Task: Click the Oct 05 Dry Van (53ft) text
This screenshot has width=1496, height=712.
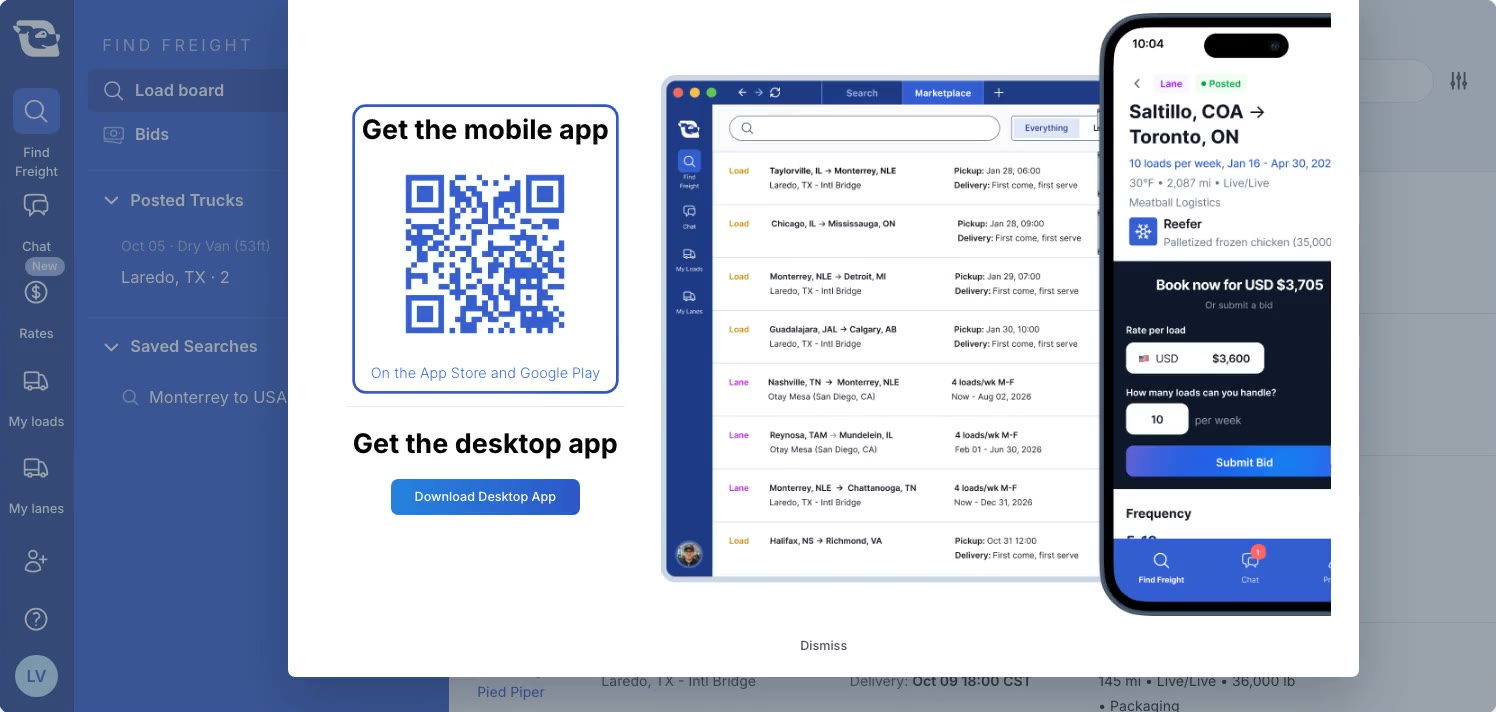Action: pyautogui.click(x=196, y=246)
